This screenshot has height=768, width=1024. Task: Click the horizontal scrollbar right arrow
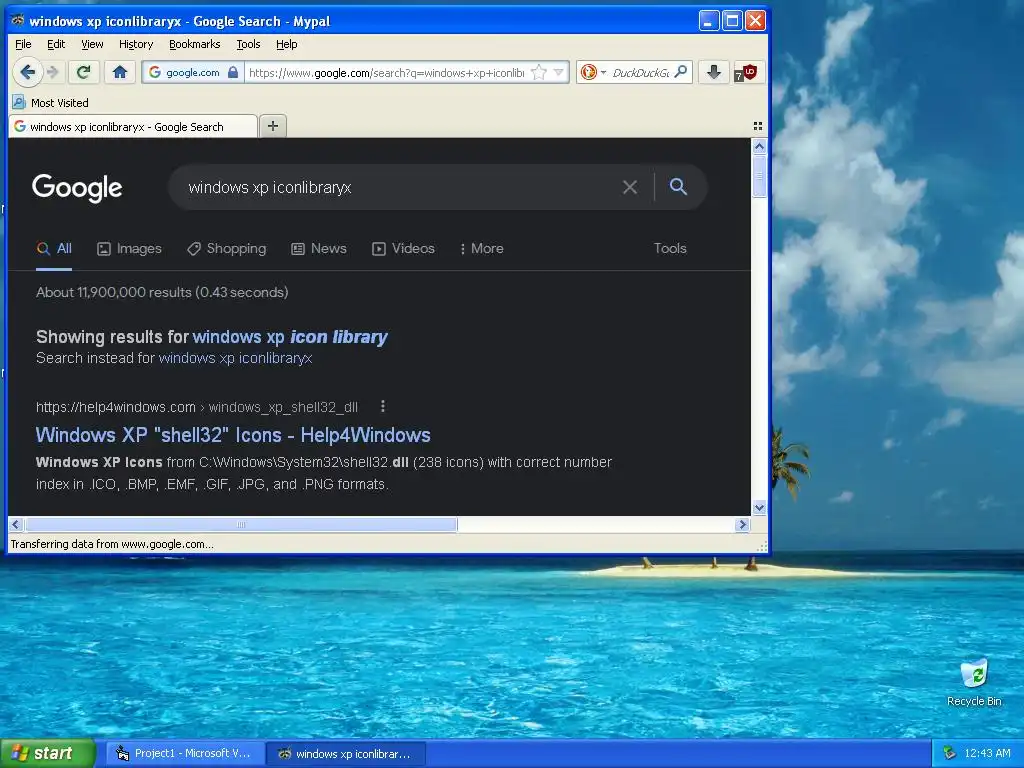742,524
